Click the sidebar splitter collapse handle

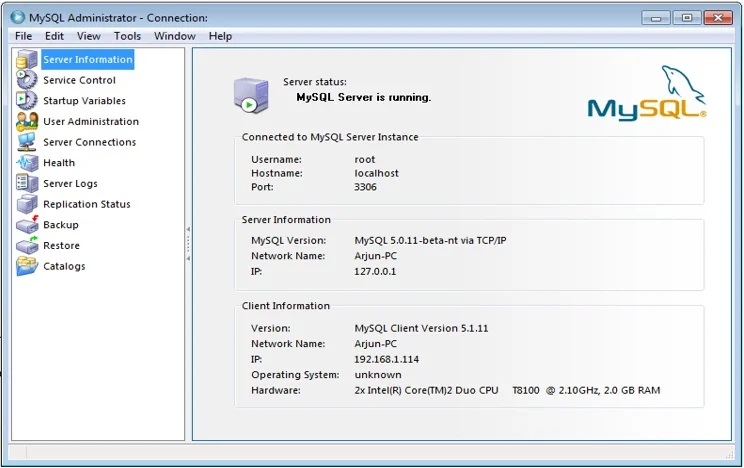click(x=188, y=244)
